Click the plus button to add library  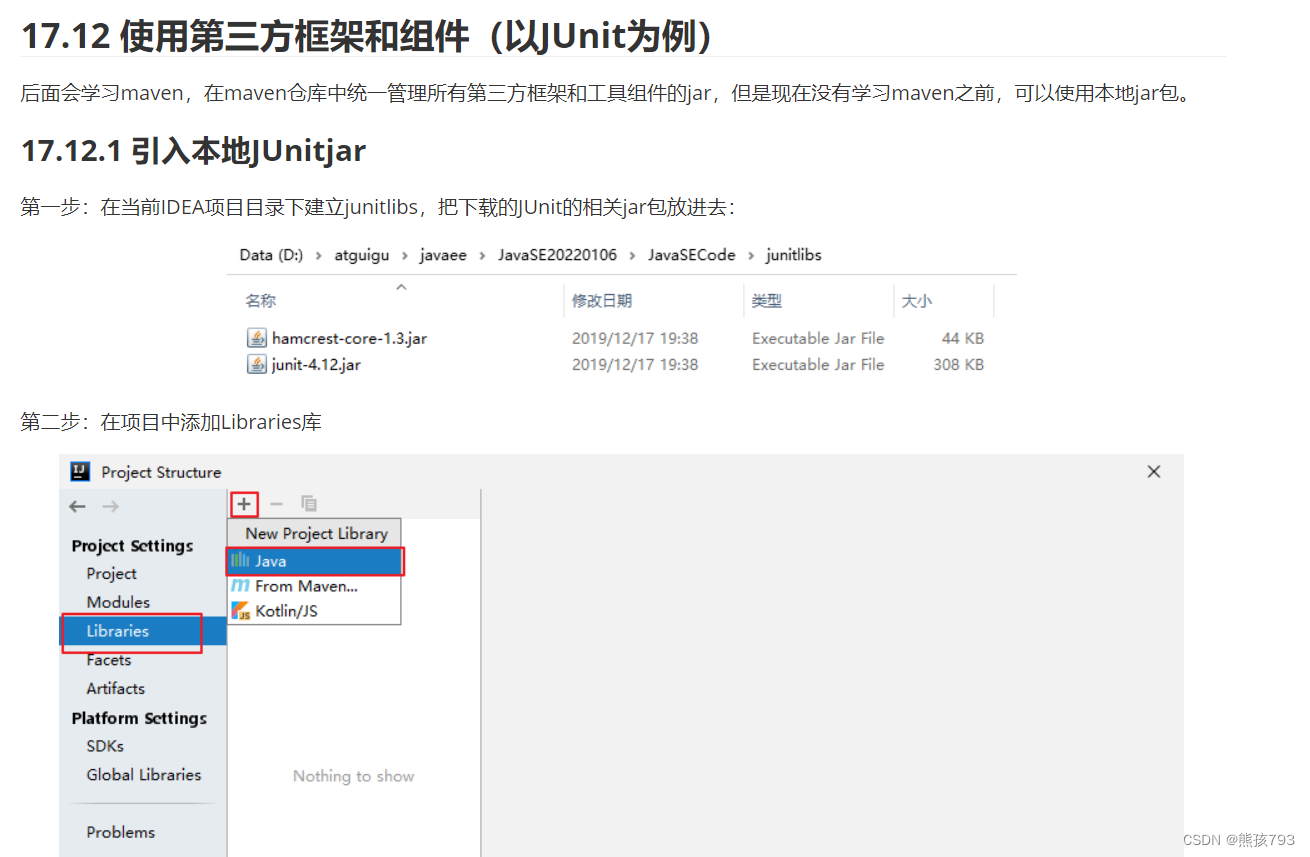click(x=244, y=504)
